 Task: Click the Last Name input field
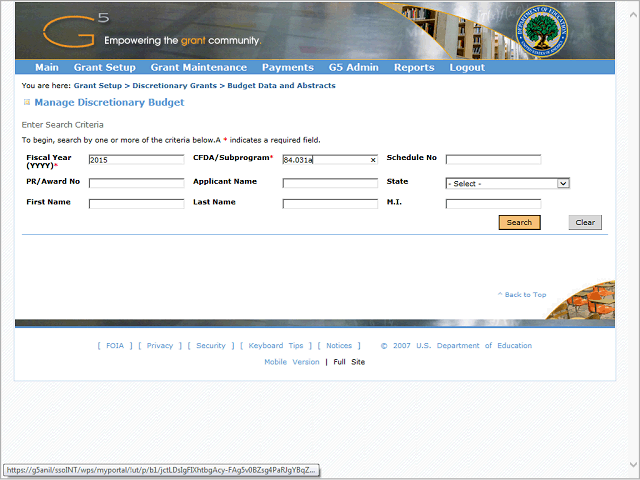[x=330, y=204]
